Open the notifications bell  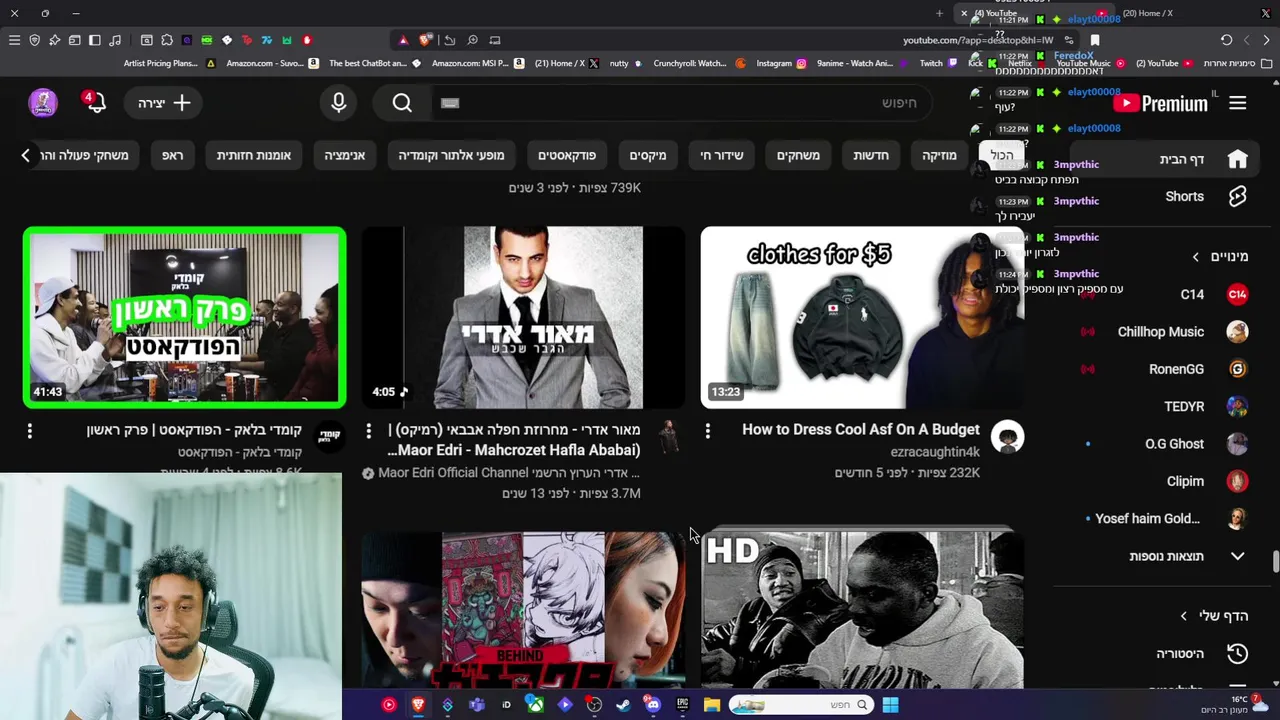click(95, 103)
